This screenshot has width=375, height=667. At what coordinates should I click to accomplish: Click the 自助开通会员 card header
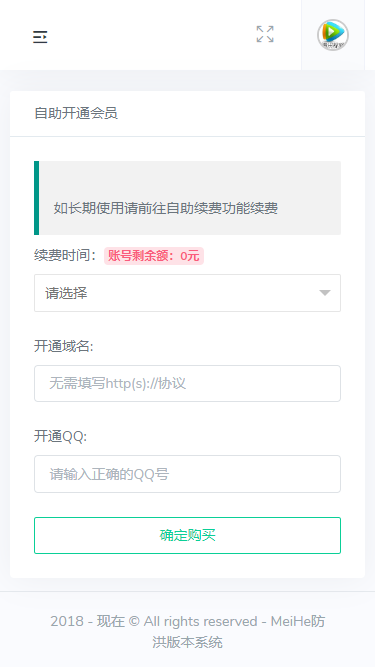[x=187, y=114]
